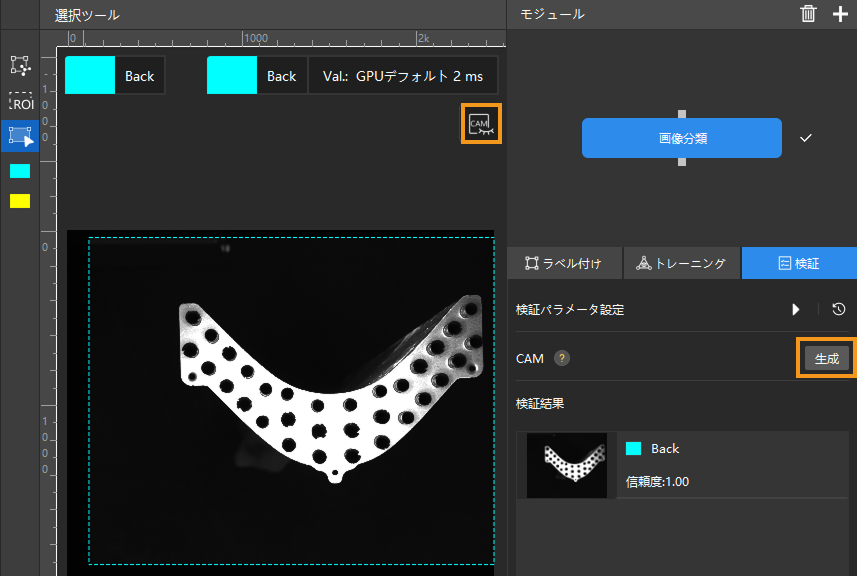This screenshot has height=576, width=857.
Task: Delete module with the trash icon
Action: coord(808,14)
